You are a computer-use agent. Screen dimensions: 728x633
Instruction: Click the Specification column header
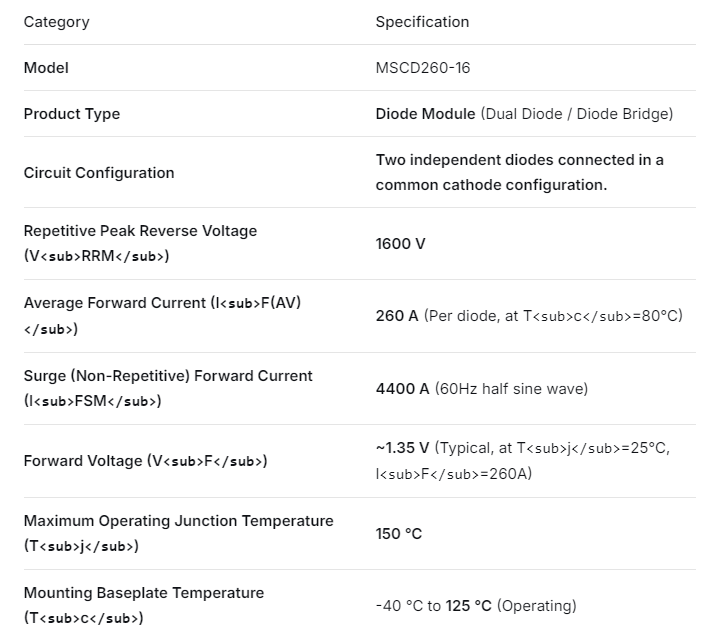(422, 22)
